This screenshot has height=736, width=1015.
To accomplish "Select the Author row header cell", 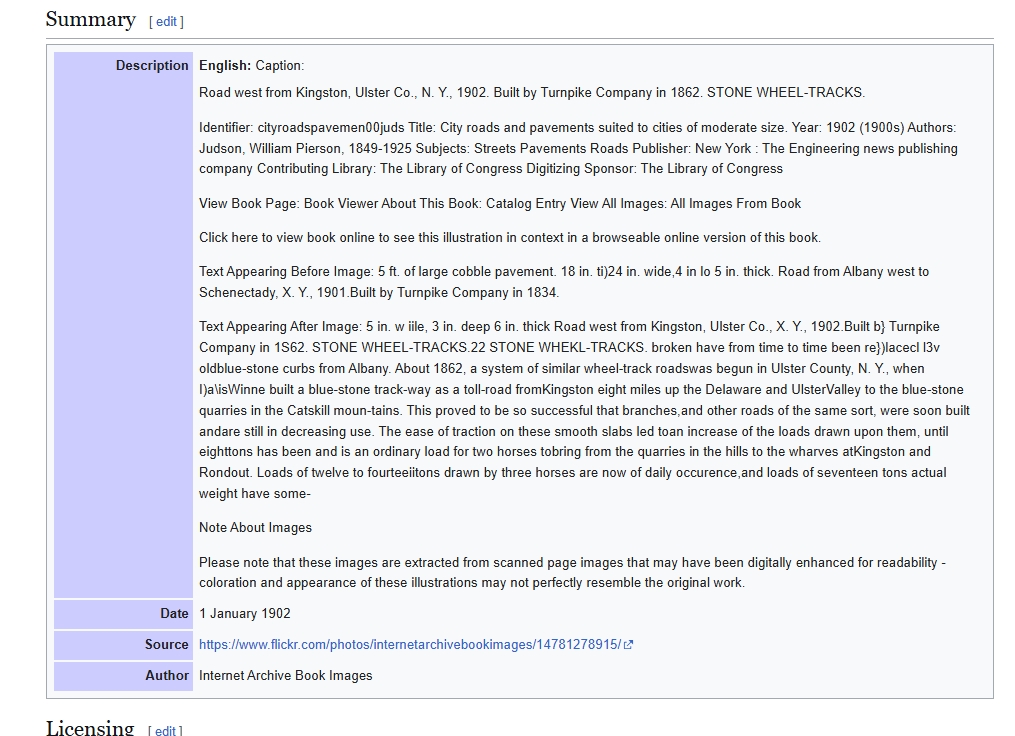I will [x=123, y=676].
